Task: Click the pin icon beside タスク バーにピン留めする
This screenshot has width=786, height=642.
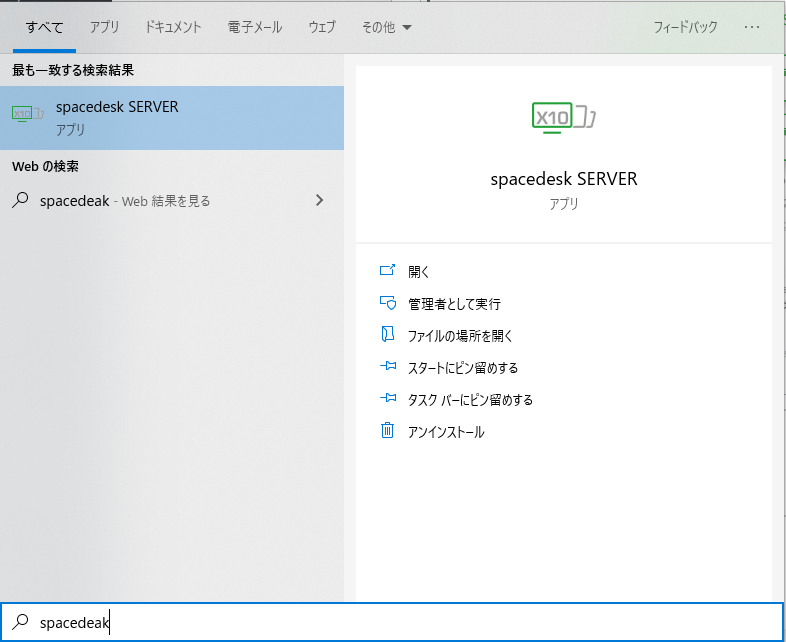Action: pyautogui.click(x=388, y=398)
